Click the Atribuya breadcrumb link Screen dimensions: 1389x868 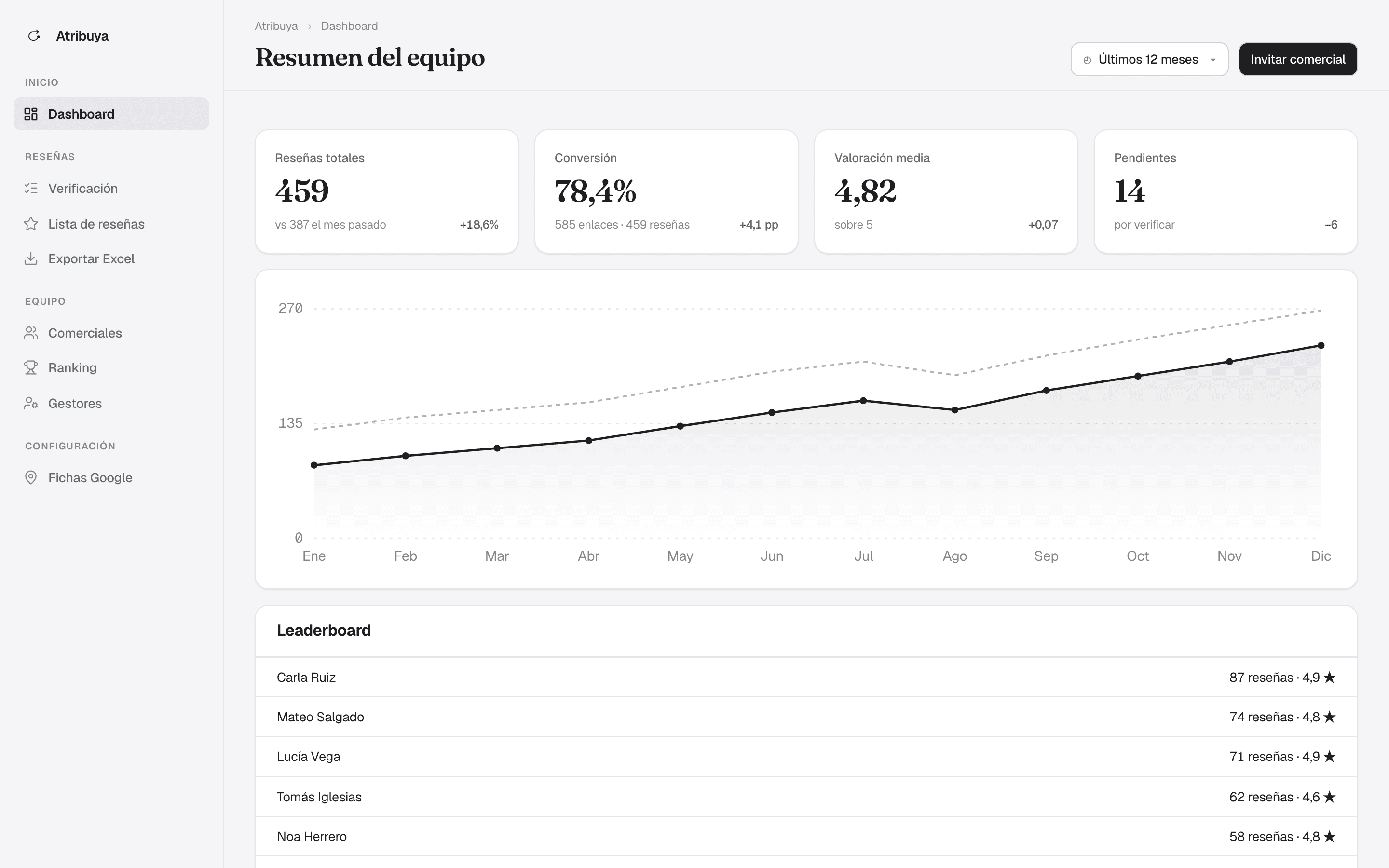pos(276,26)
